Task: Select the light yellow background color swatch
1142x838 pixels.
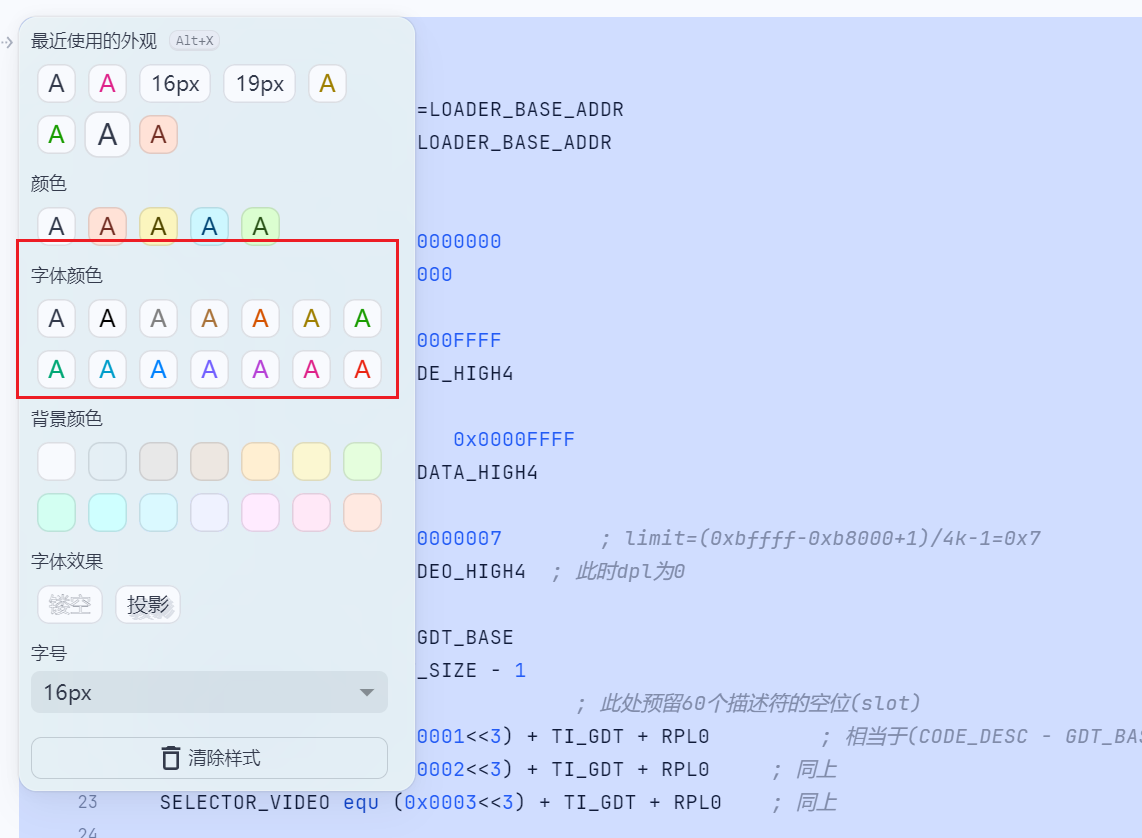Action: click(x=311, y=462)
